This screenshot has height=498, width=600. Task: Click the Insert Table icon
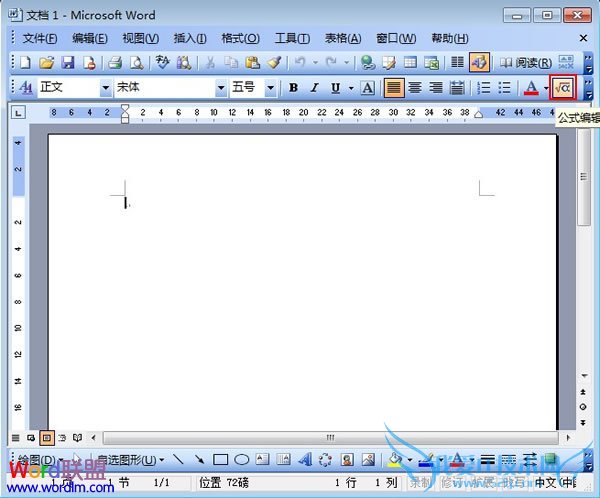coord(411,62)
